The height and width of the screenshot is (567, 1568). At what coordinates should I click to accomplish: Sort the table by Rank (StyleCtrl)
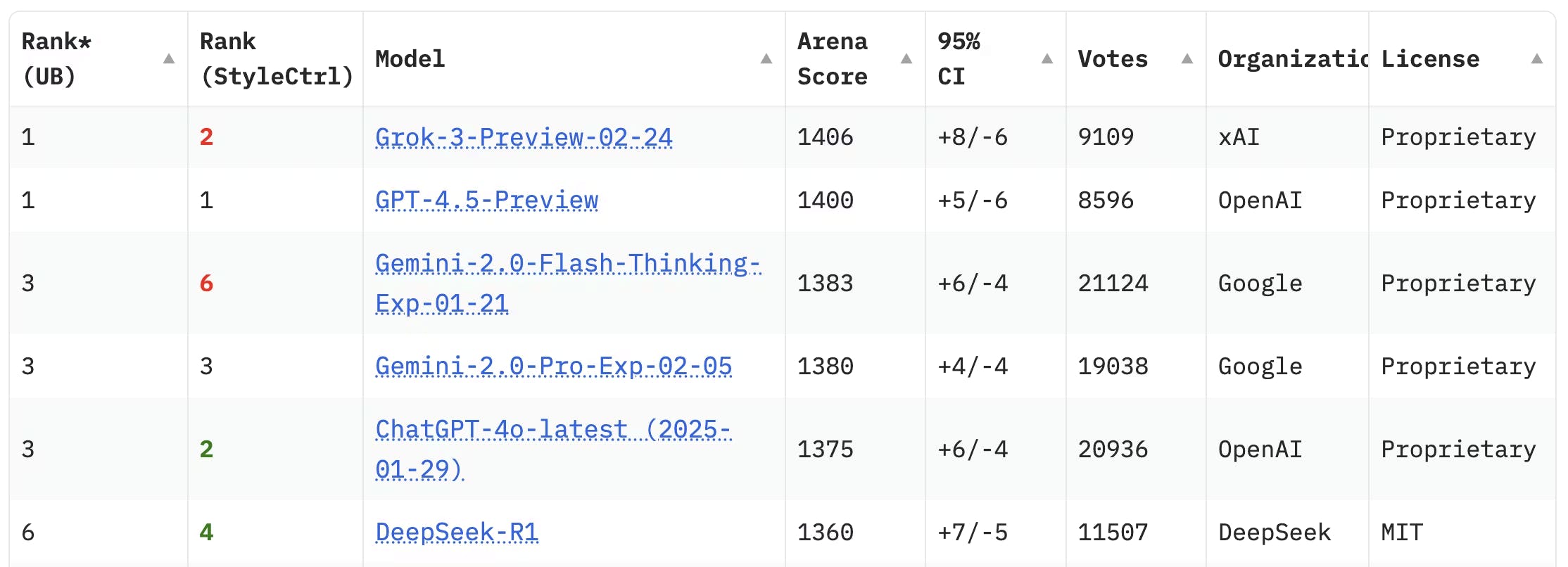(x=274, y=59)
